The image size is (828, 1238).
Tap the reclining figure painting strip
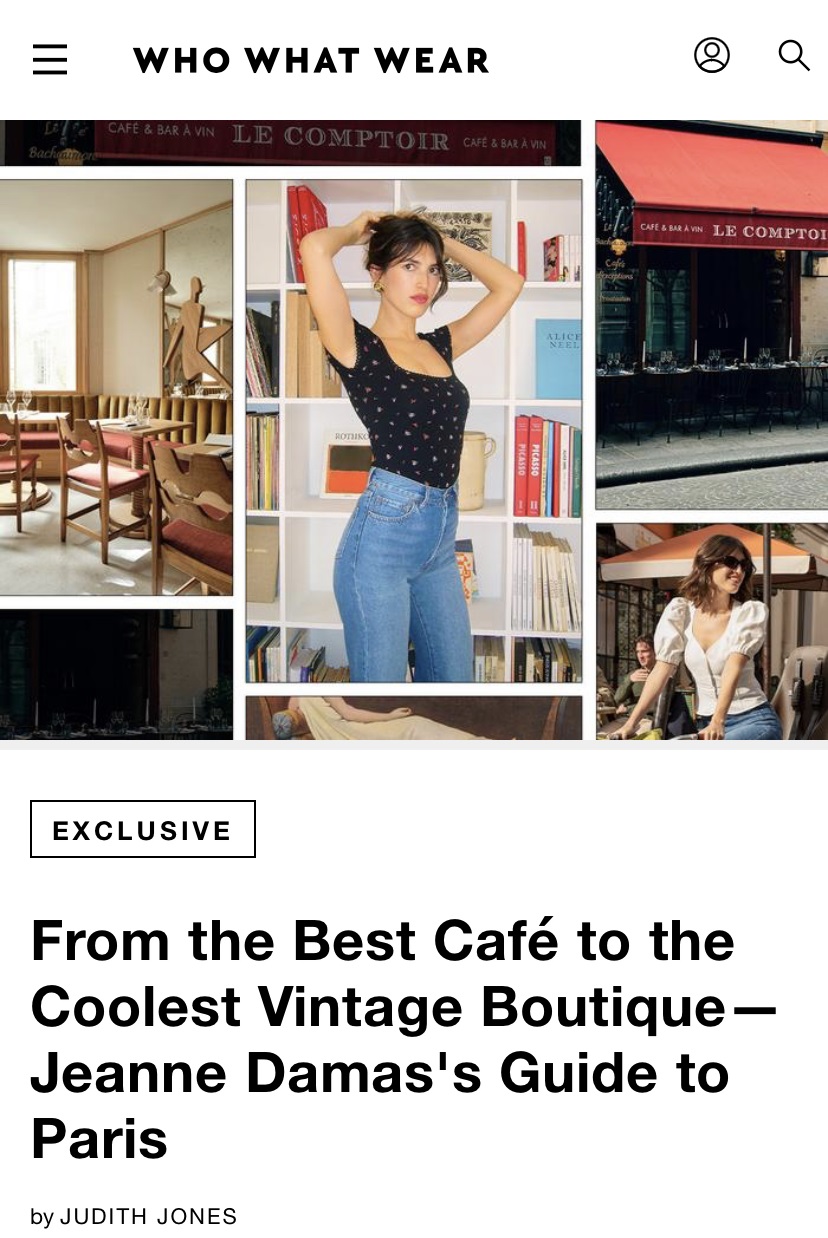coord(414,718)
